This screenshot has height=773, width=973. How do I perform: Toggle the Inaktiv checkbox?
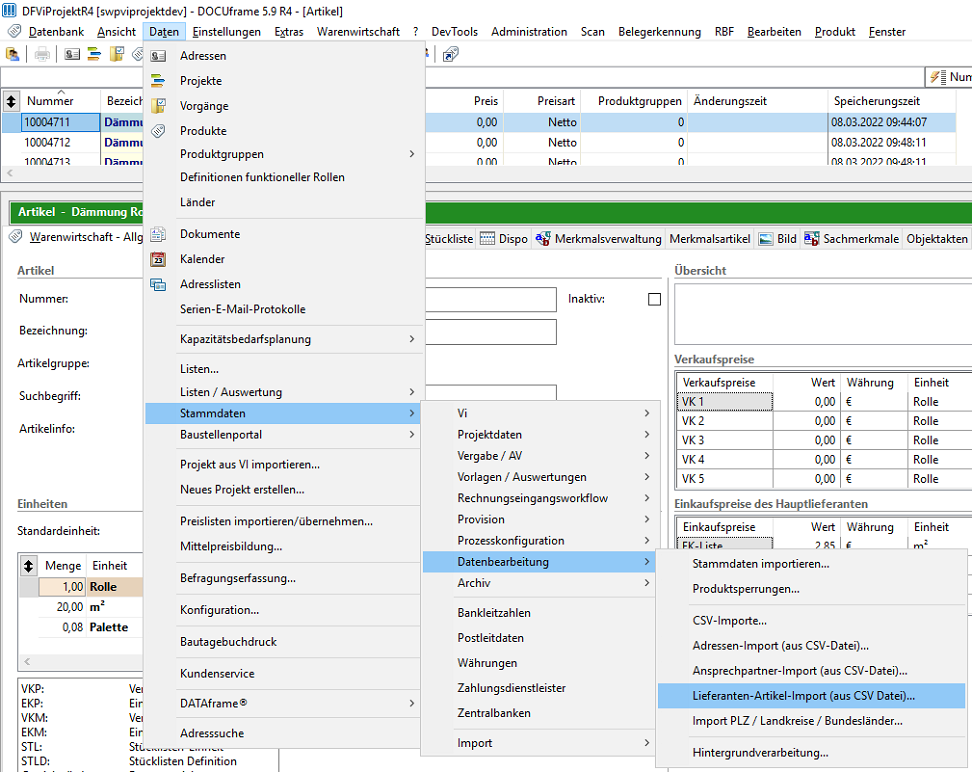(x=654, y=299)
